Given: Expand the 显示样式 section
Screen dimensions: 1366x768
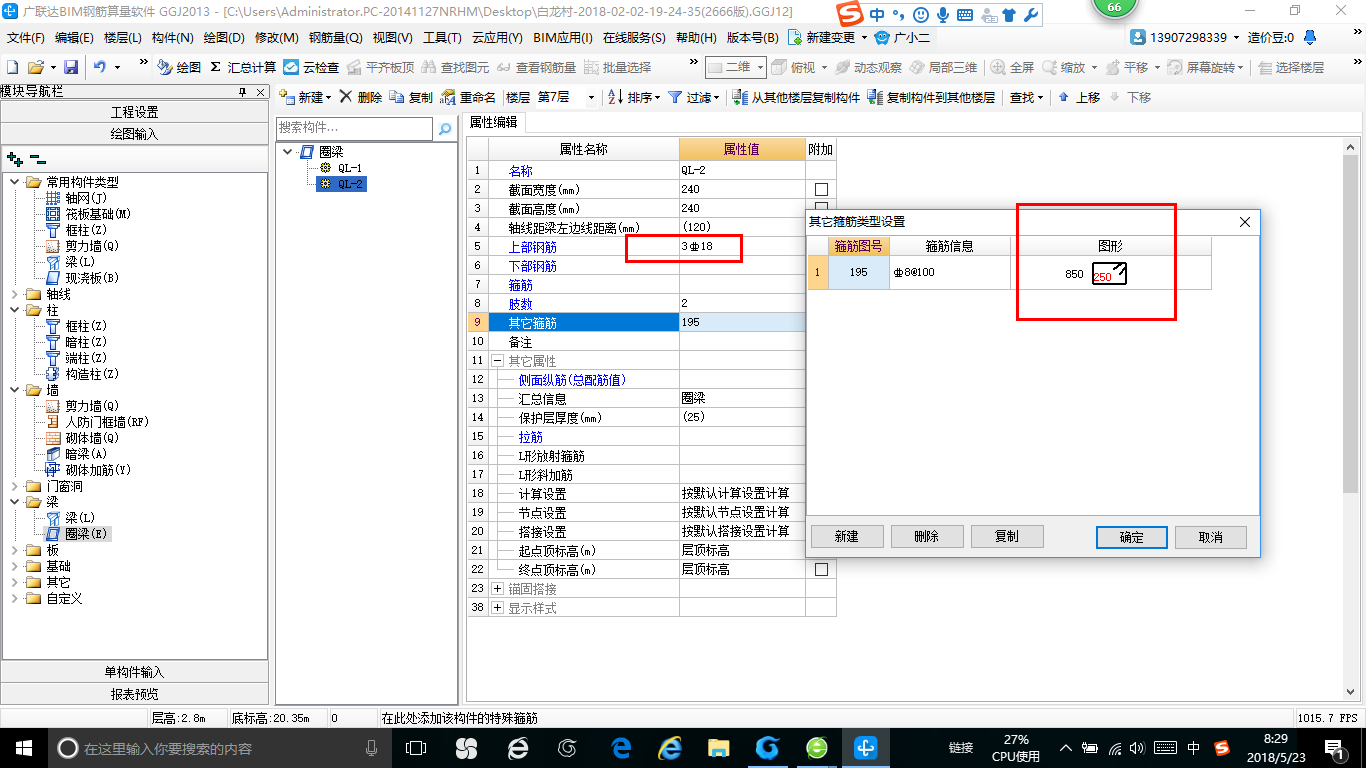Looking at the screenshot, I should [x=497, y=608].
